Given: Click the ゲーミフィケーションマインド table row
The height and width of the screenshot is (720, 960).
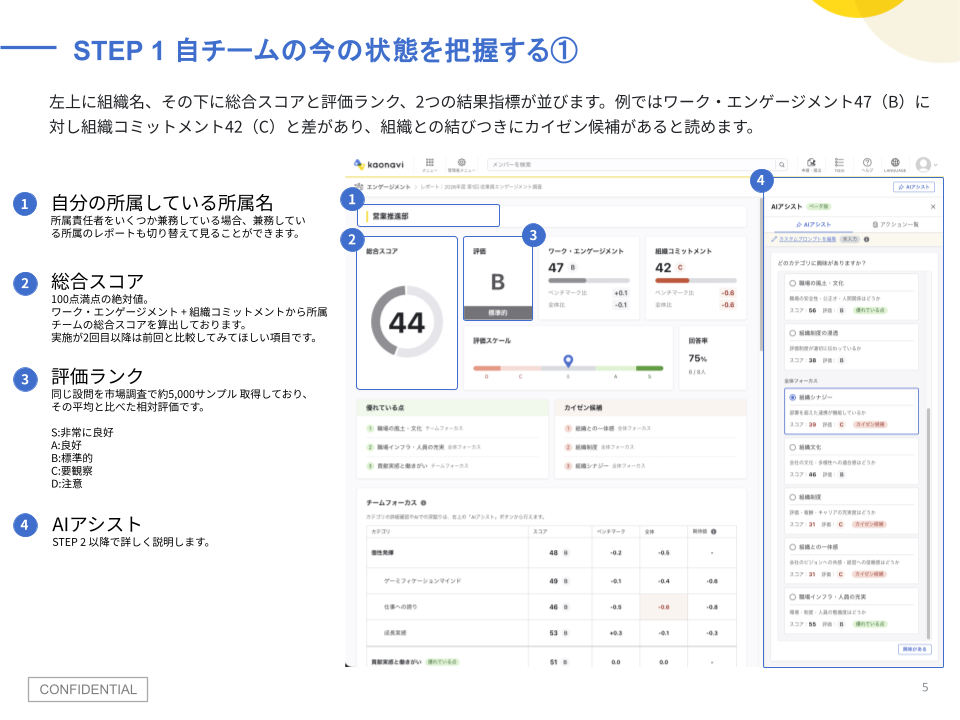Looking at the screenshot, I should [551, 581].
